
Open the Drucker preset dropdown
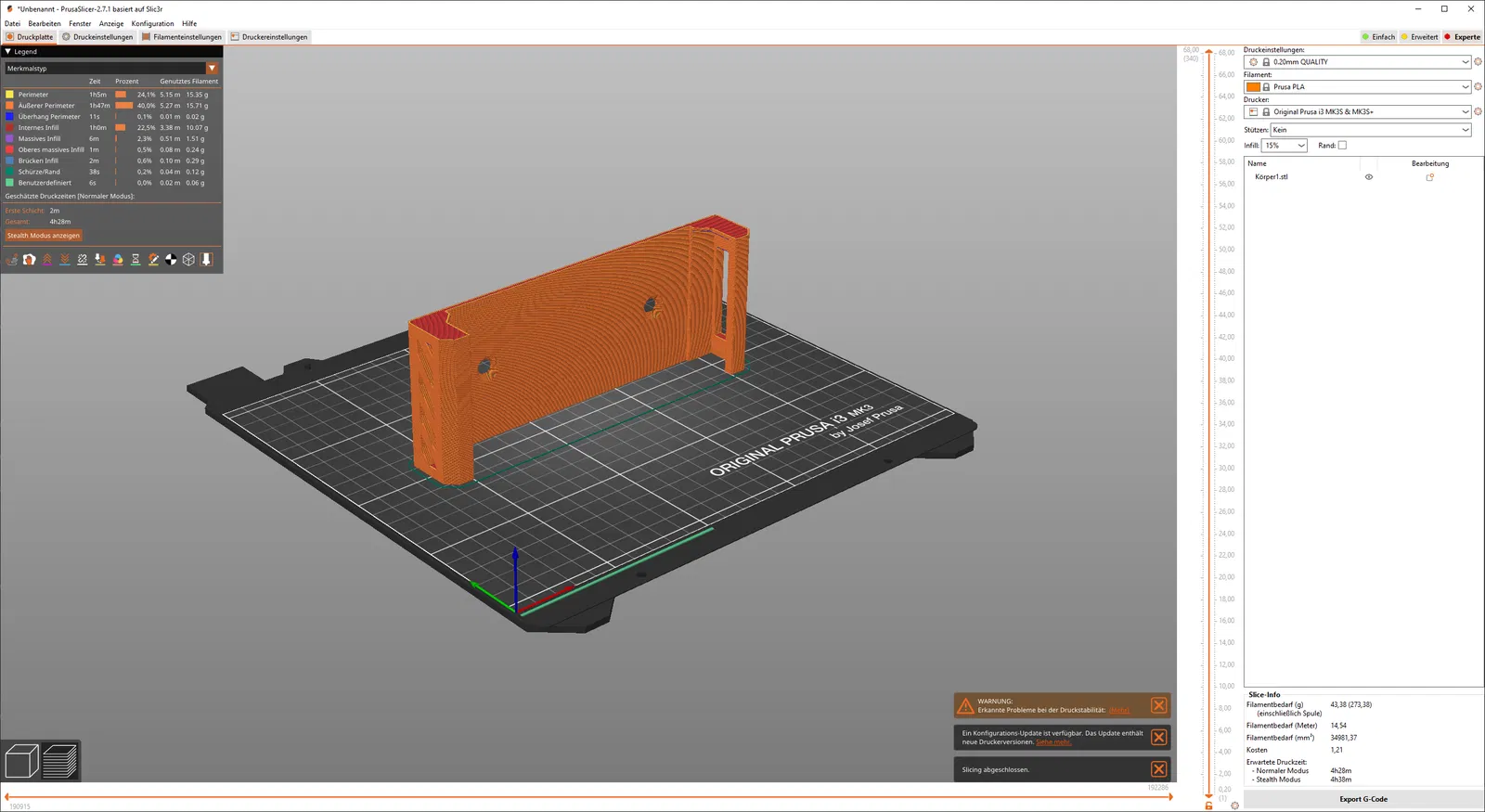point(1358,112)
